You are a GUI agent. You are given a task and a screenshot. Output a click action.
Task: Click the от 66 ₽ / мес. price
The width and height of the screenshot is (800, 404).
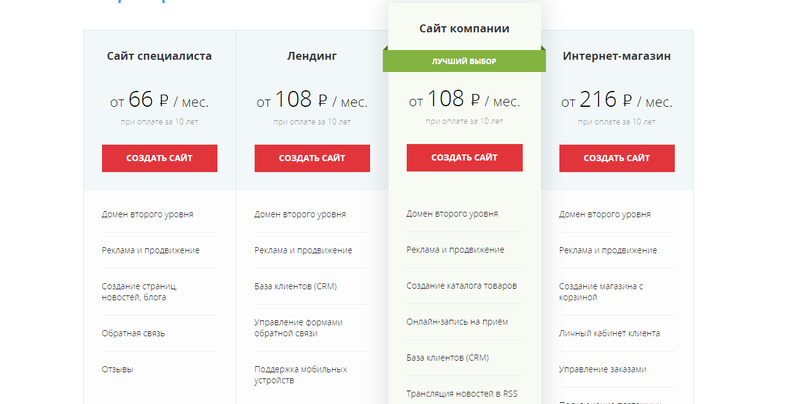pyautogui.click(x=159, y=99)
